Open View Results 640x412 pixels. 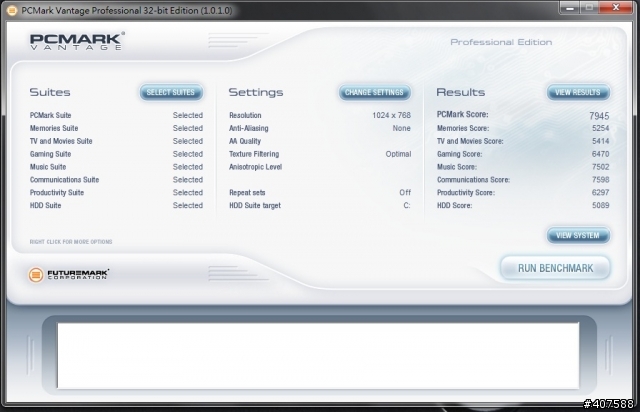tap(578, 92)
